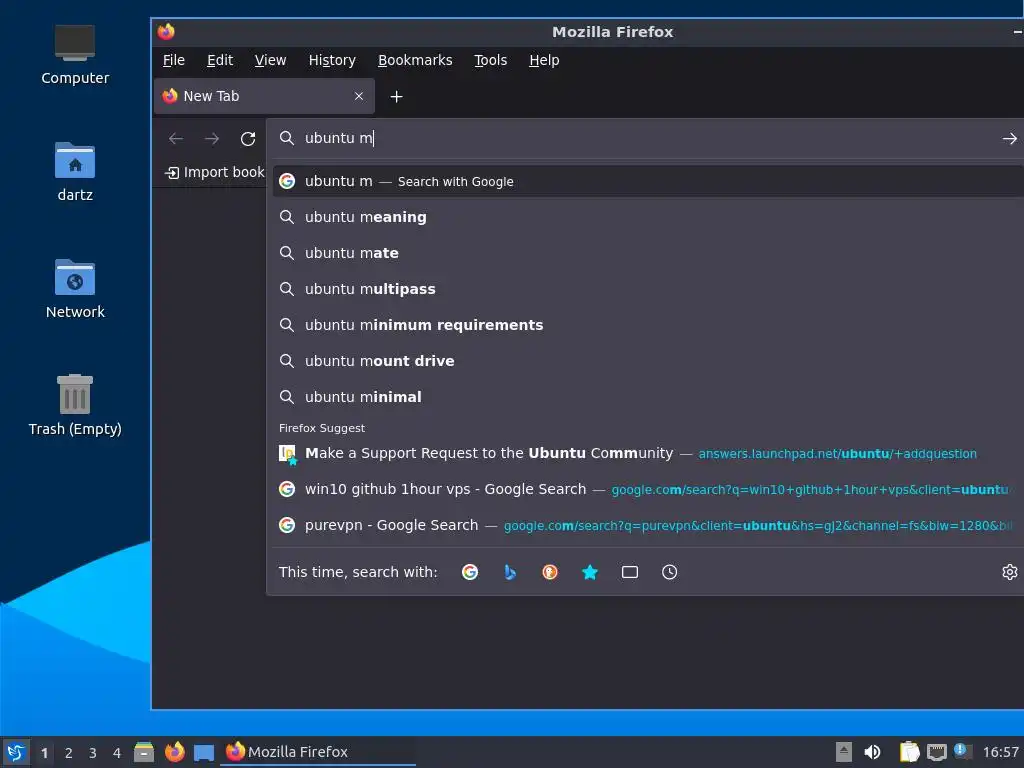
Task: Reload the page with the refresh icon
Action: coord(248,138)
